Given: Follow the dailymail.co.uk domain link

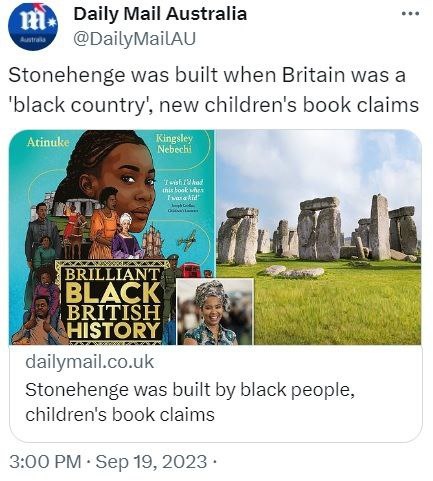Looking at the screenshot, I should click(x=90, y=362).
